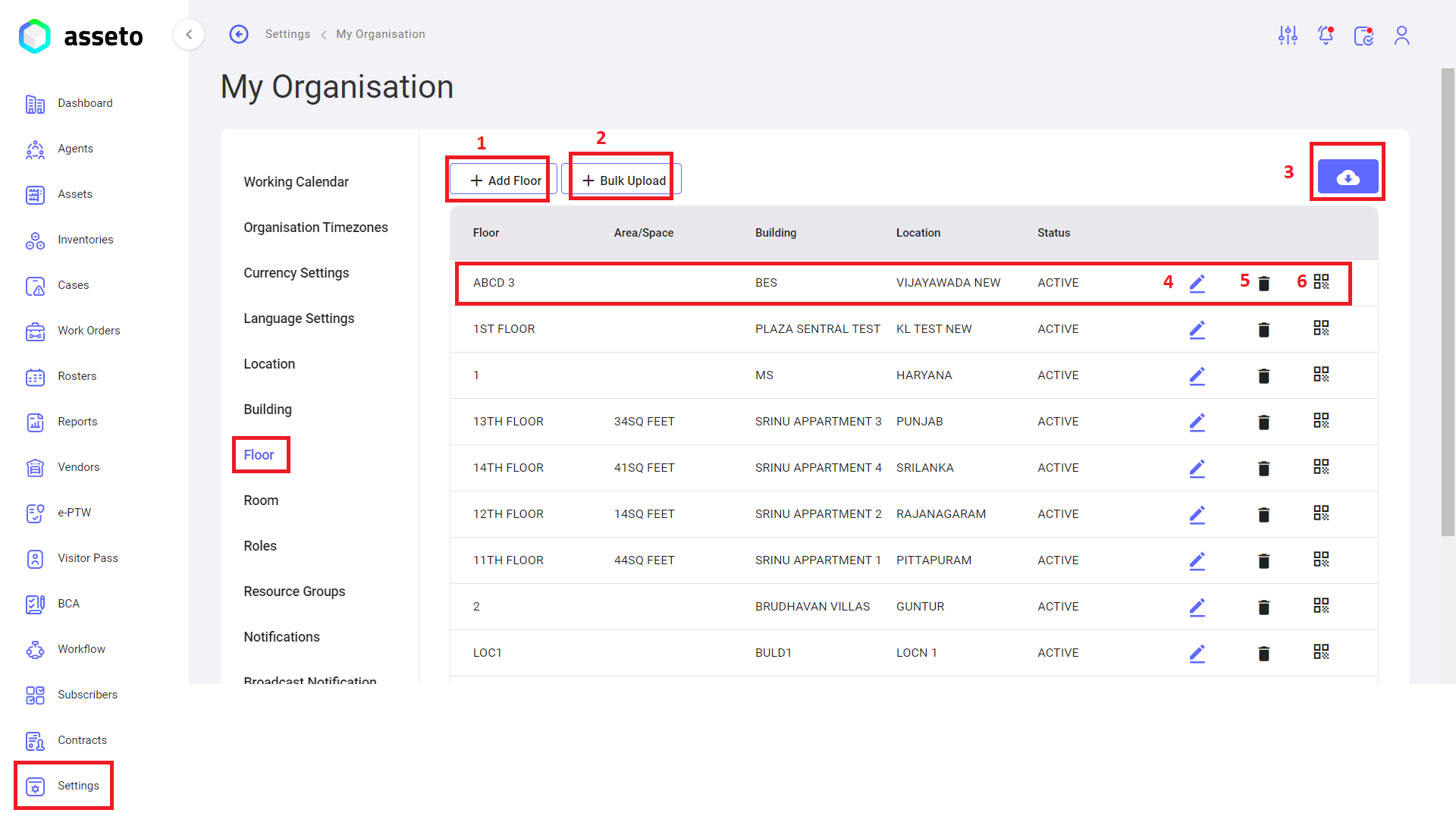Edit the 14TH FLOOR entry
1456x813 pixels.
(x=1197, y=468)
